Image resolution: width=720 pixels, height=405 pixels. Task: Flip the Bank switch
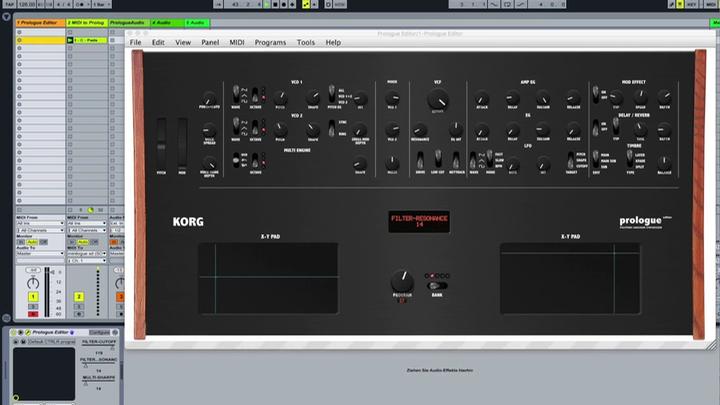[x=437, y=286]
